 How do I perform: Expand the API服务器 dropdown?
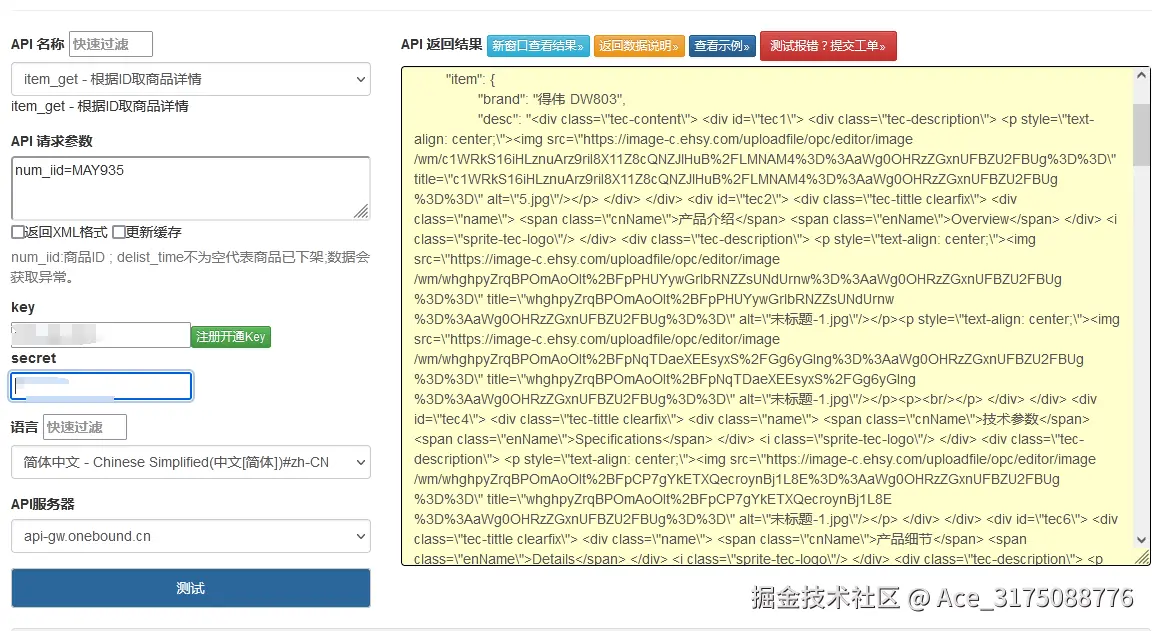[x=190, y=536]
